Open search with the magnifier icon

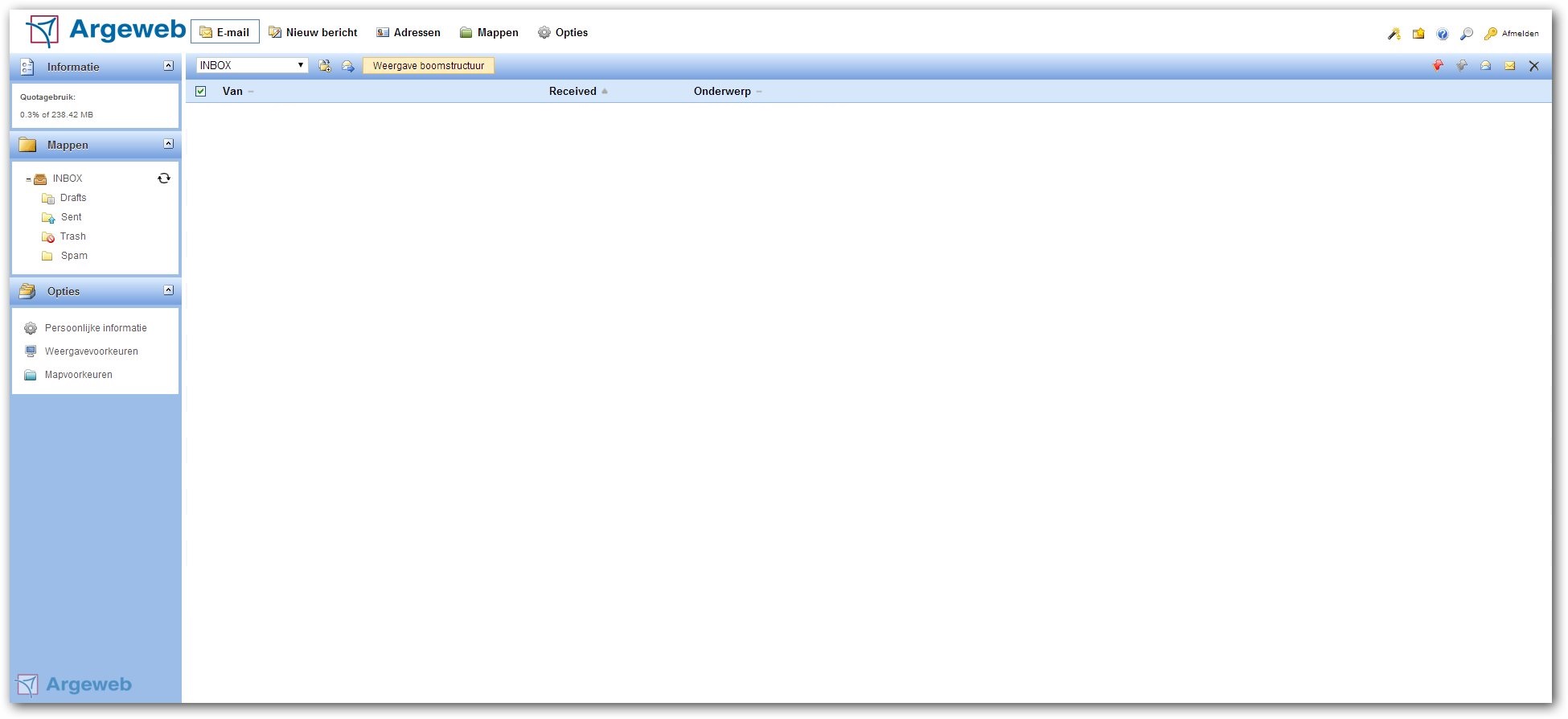(1467, 34)
